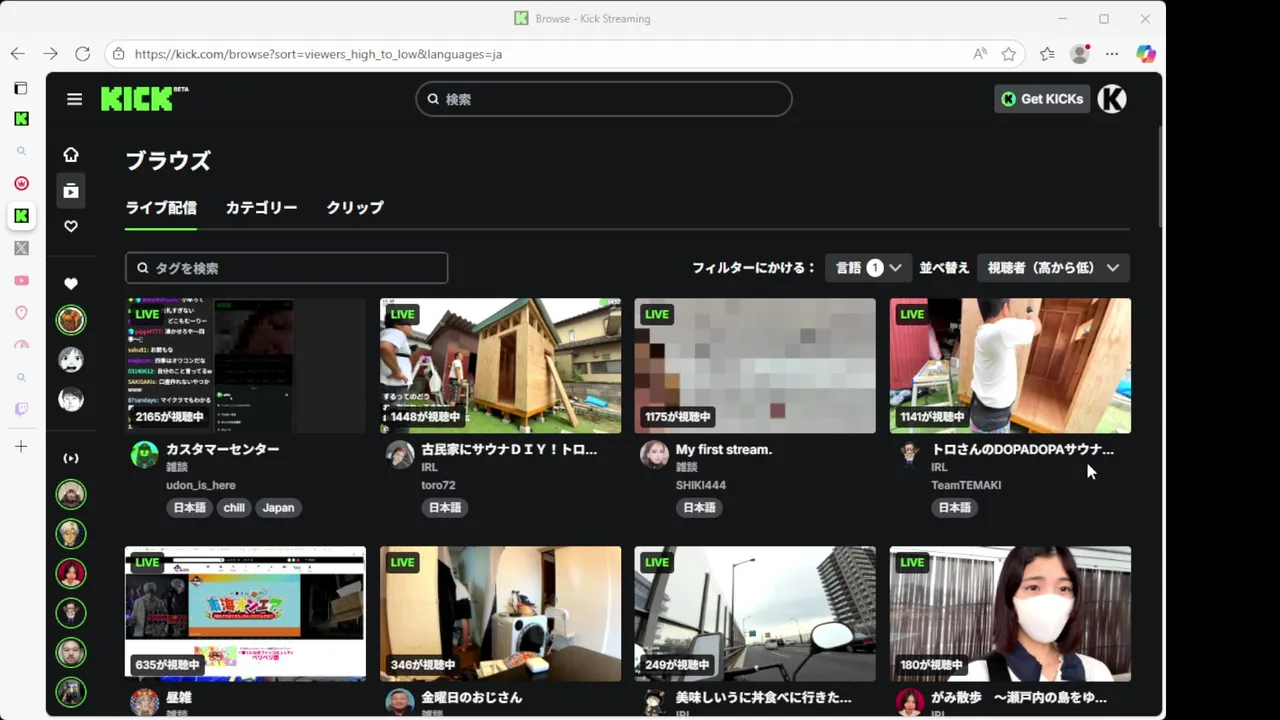Open the 346 viewers stream thumbnail
1280x720 pixels.
[500, 613]
